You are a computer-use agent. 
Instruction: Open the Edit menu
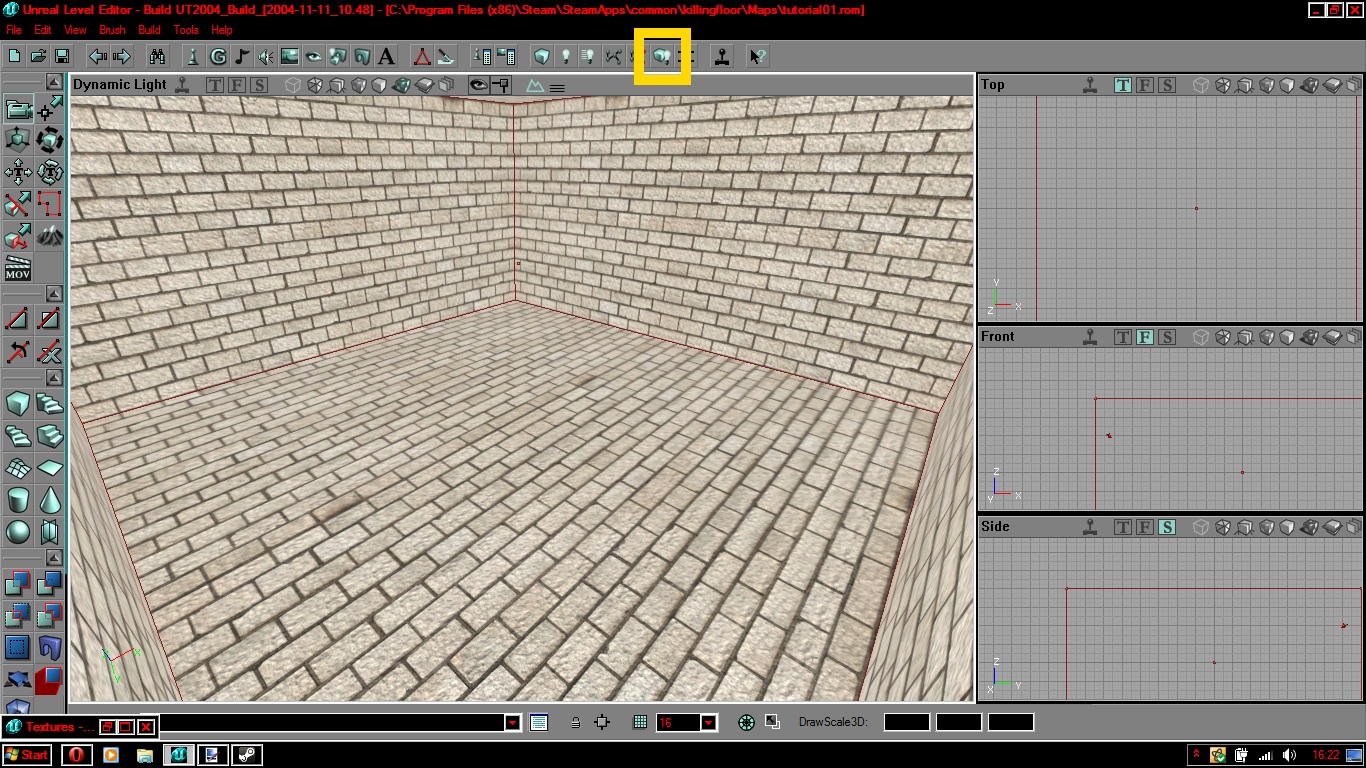coord(43,30)
